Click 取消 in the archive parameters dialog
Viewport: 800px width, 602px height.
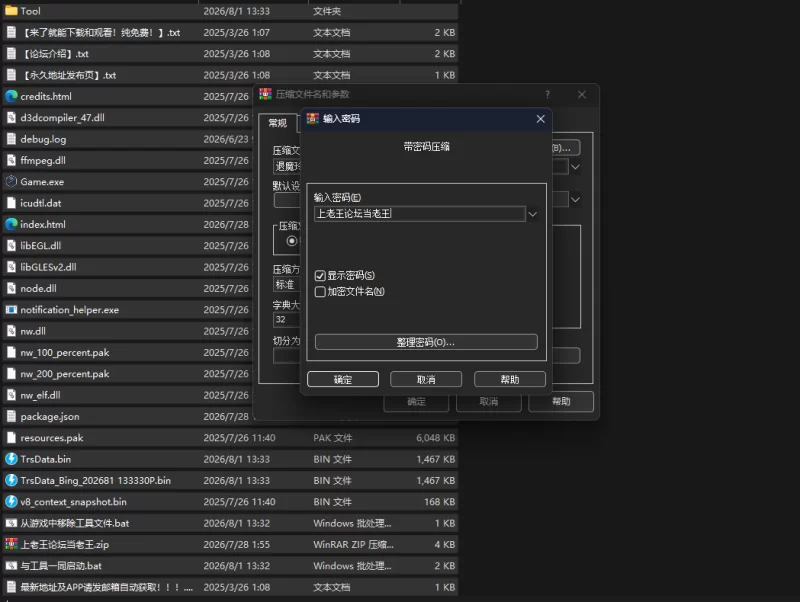coord(489,402)
